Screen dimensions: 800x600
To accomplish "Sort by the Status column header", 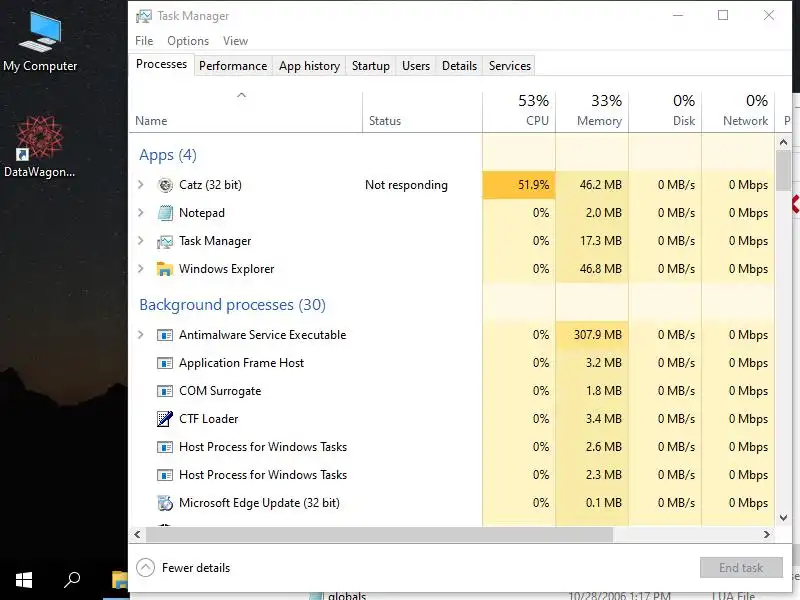I will (422, 112).
